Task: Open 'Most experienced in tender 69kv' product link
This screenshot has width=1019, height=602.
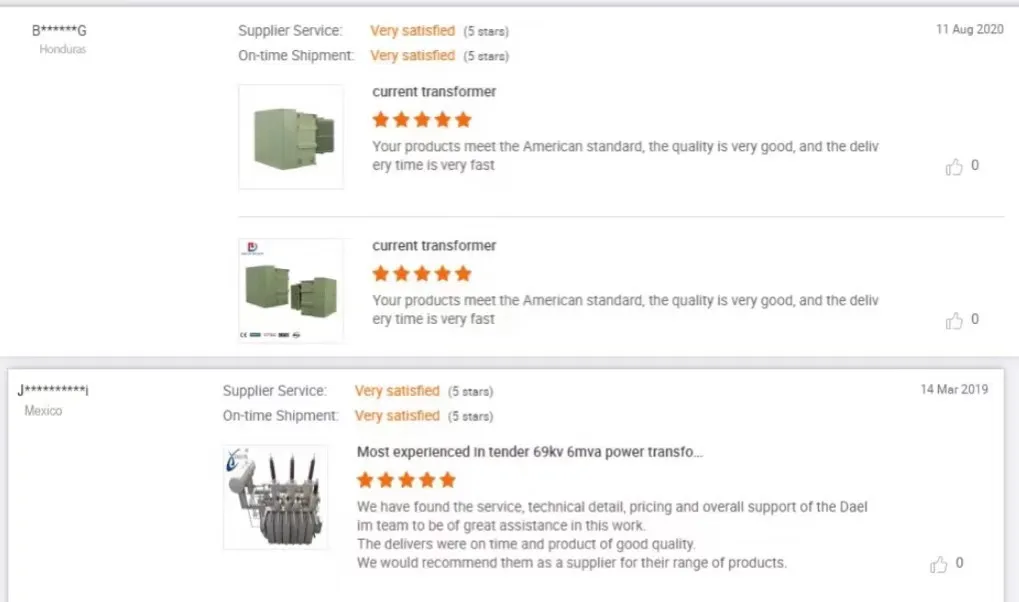Action: click(x=529, y=452)
